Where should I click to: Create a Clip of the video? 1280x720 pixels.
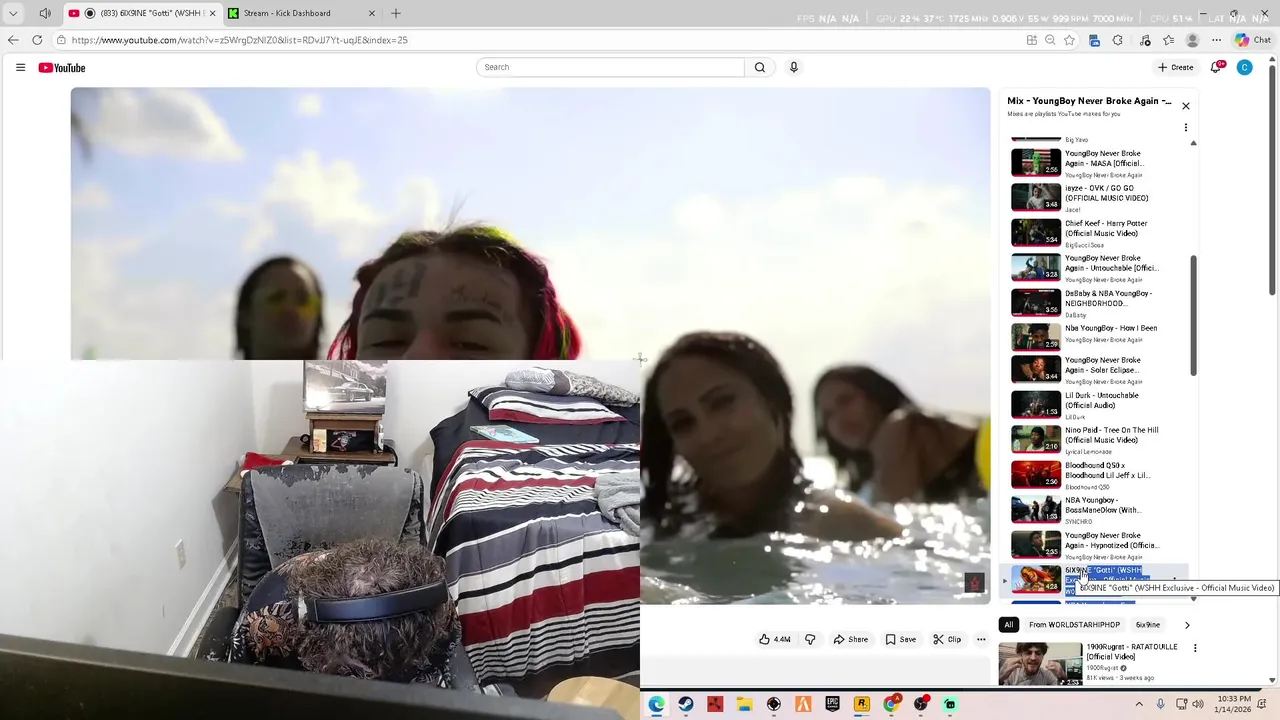pyautogui.click(x=947, y=639)
